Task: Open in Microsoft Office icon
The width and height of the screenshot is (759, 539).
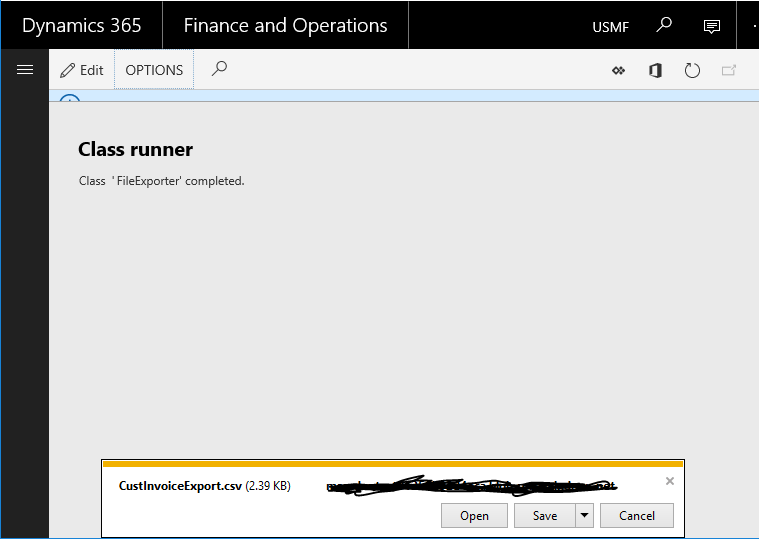Action: pos(655,70)
